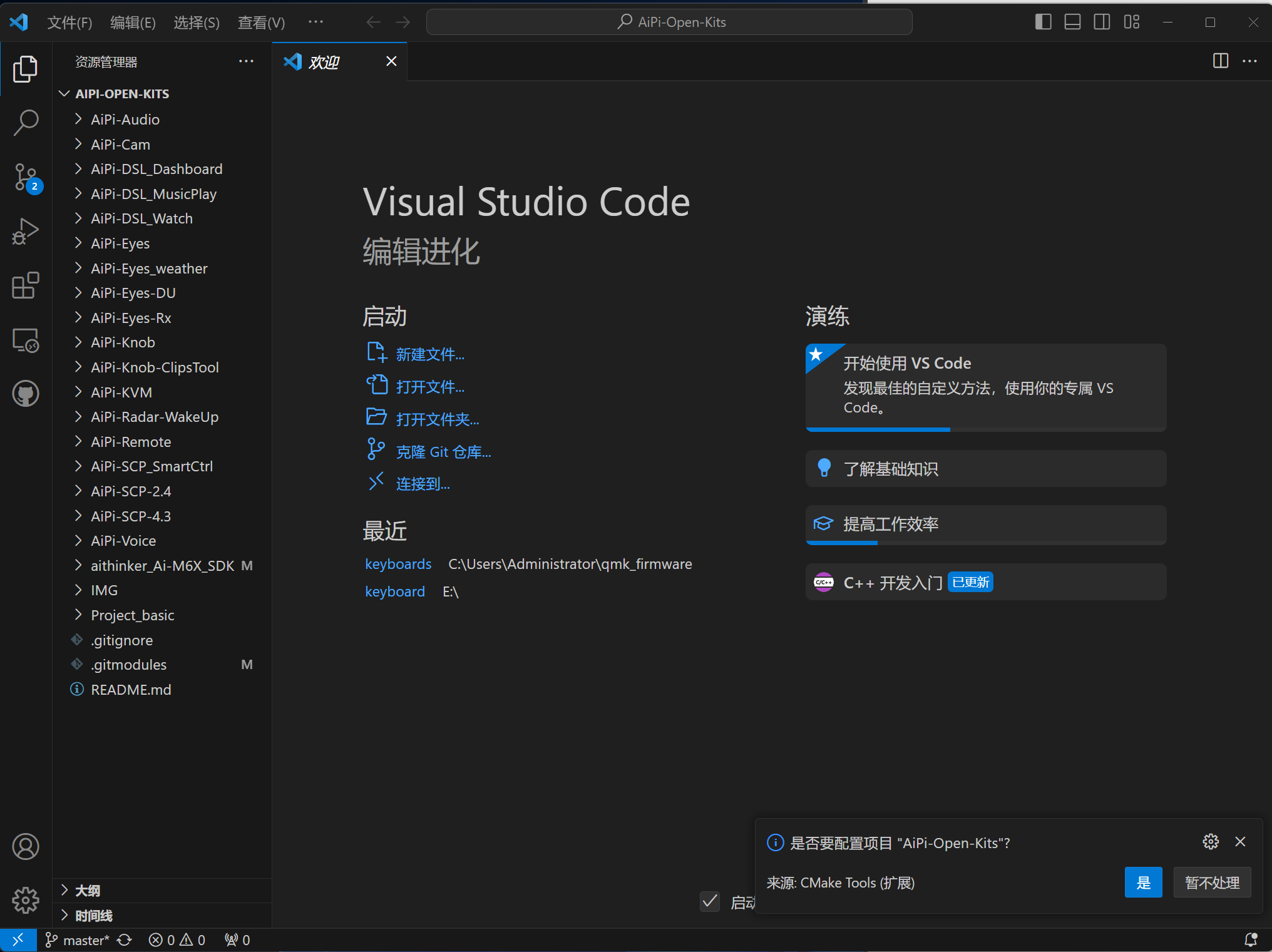1272x952 pixels.
Task: Click the ports forwarded status item
Action: point(237,940)
